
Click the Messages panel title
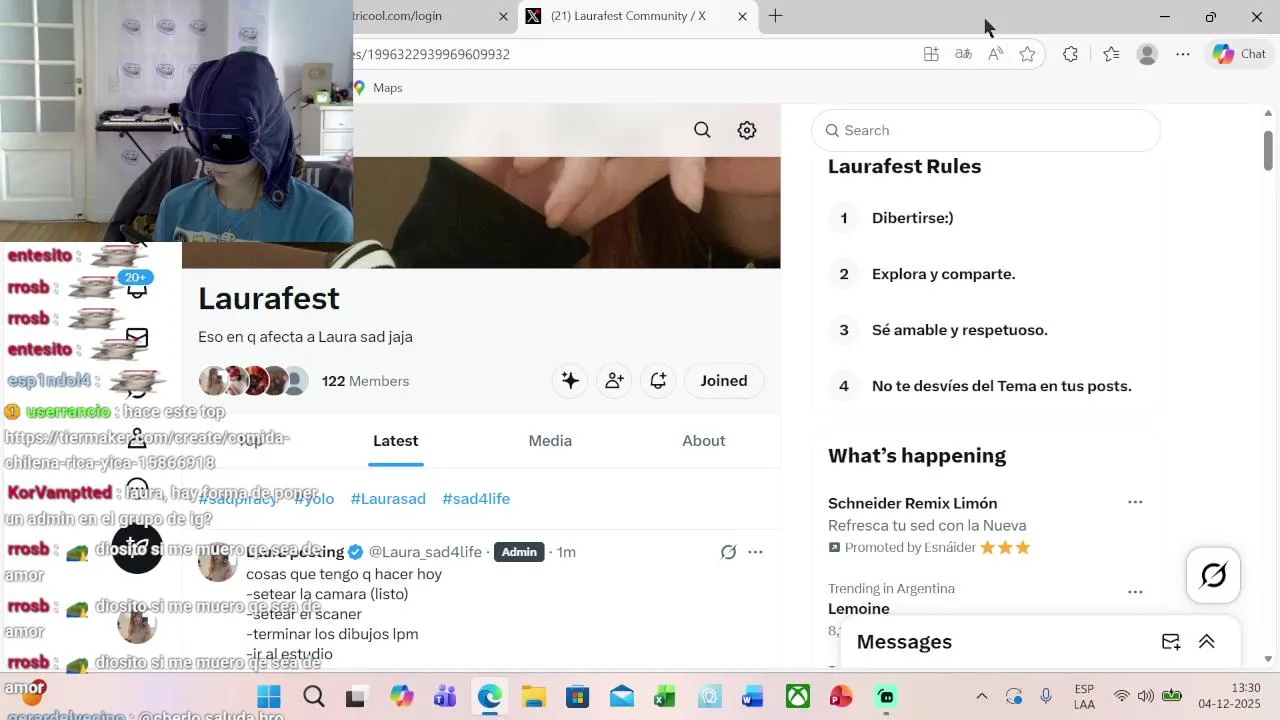[904, 642]
